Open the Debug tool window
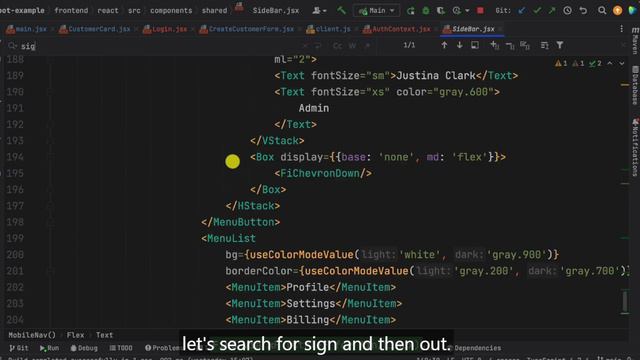The width and height of the screenshot is (640, 360). point(84,348)
